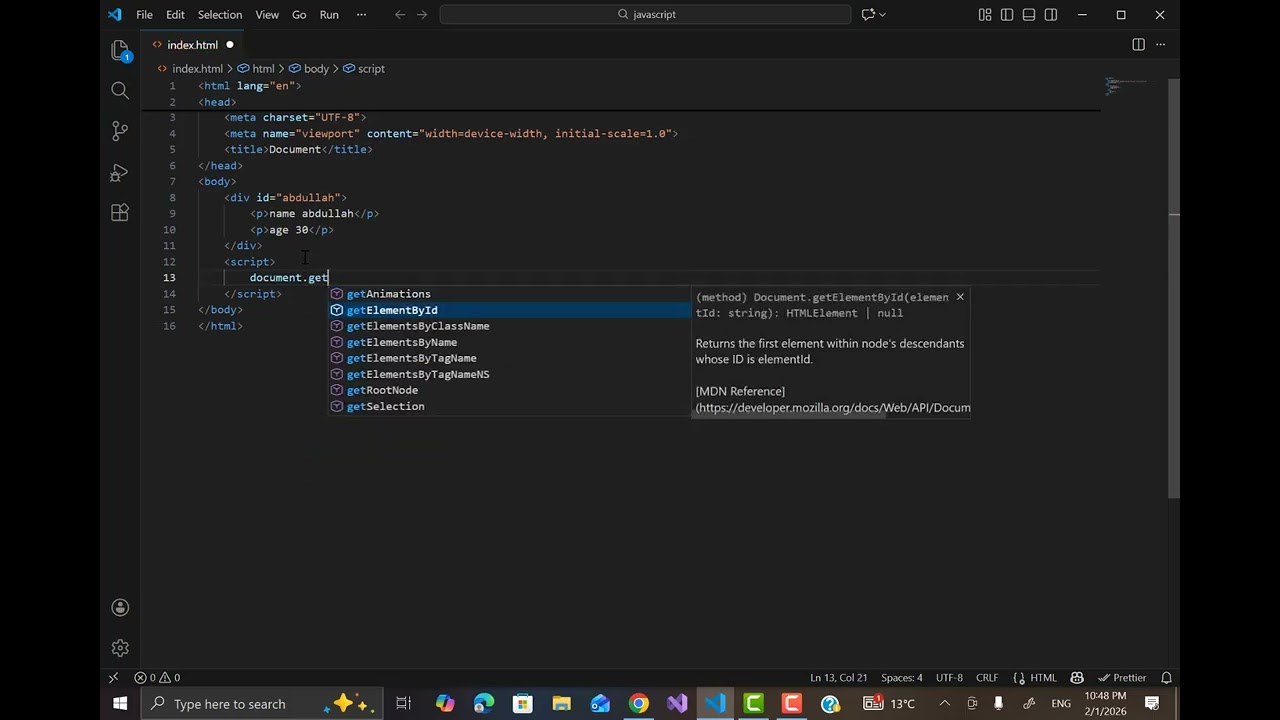Click the editor vertical scrollbar
This screenshot has width=1280, height=720.
1174,290
